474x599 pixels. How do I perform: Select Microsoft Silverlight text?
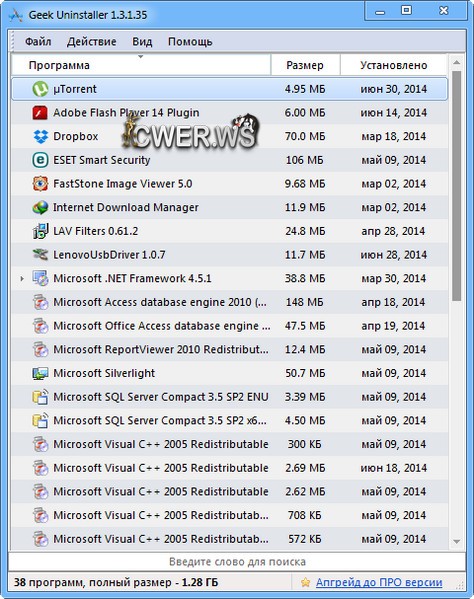click(x=104, y=373)
